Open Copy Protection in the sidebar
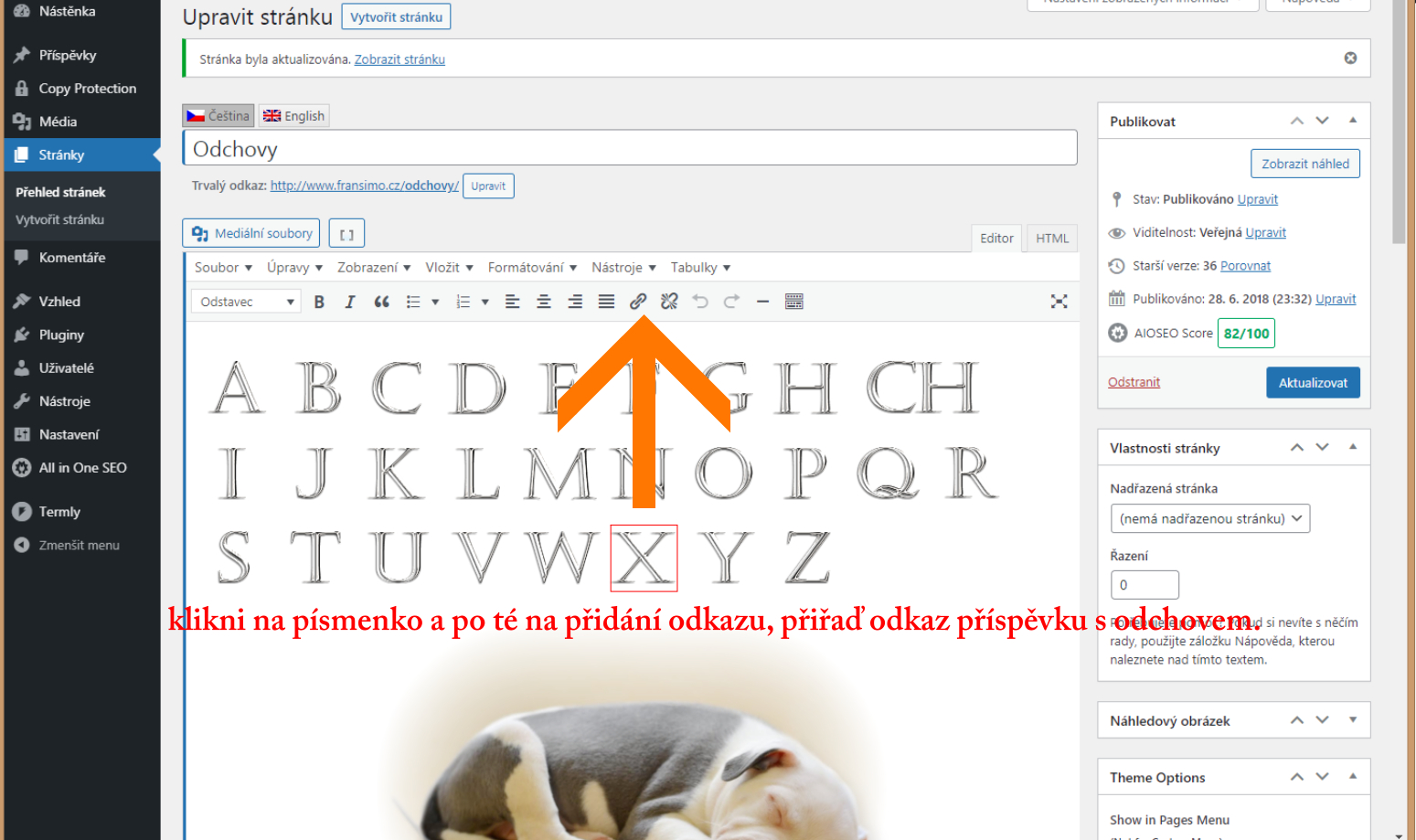1416x840 pixels. tap(88, 89)
